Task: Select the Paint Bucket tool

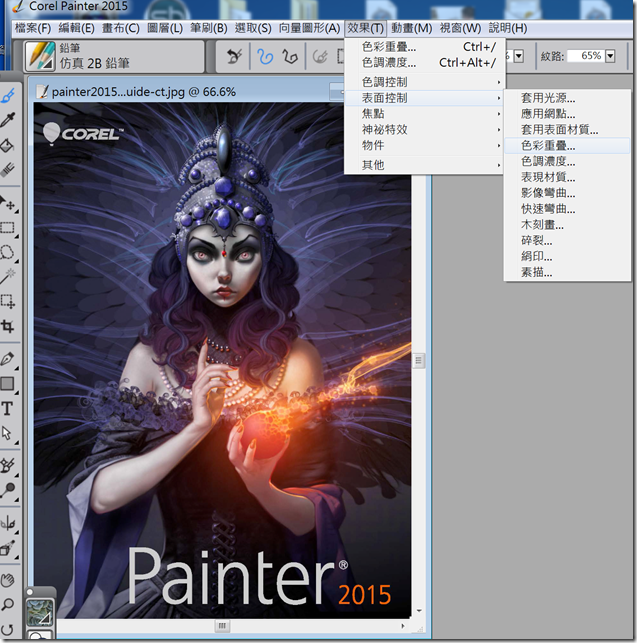Action: click(8, 145)
